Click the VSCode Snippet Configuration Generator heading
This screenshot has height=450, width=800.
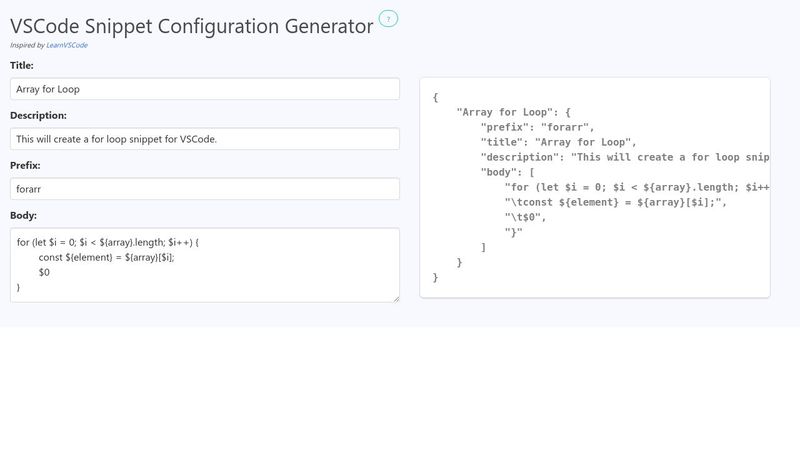[191, 26]
